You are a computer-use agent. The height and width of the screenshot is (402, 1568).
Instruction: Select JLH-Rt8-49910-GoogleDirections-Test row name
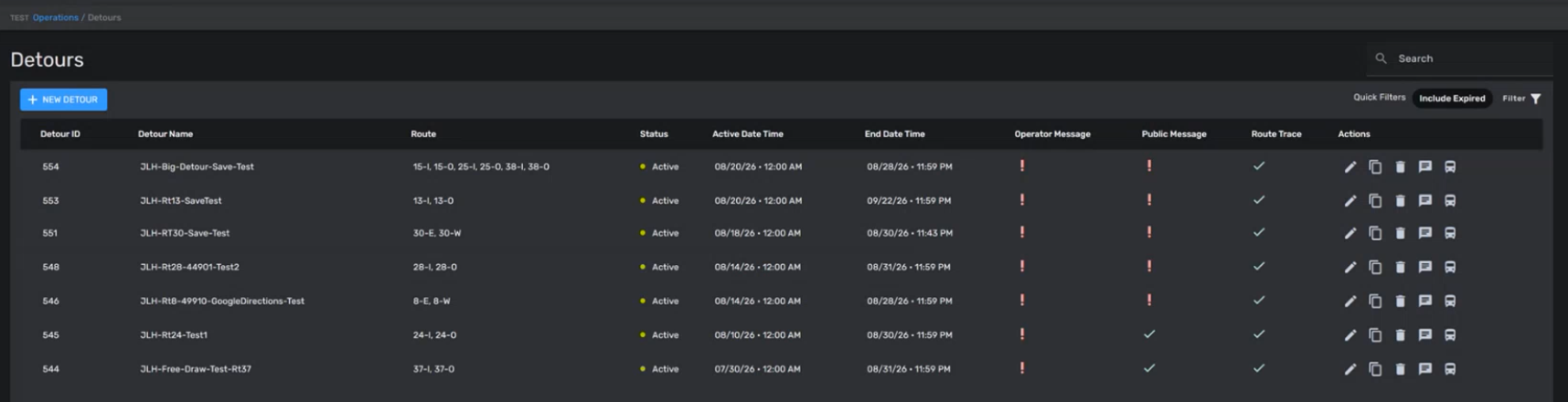tap(222, 301)
